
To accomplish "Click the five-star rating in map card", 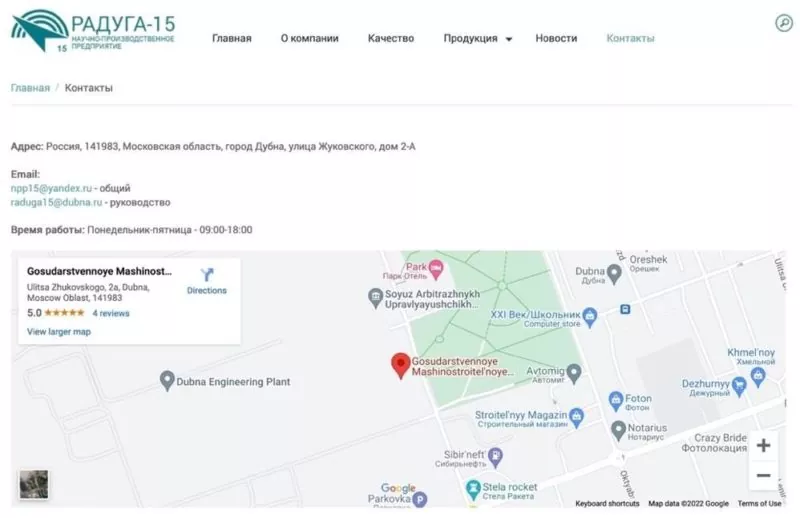I will (64, 313).
